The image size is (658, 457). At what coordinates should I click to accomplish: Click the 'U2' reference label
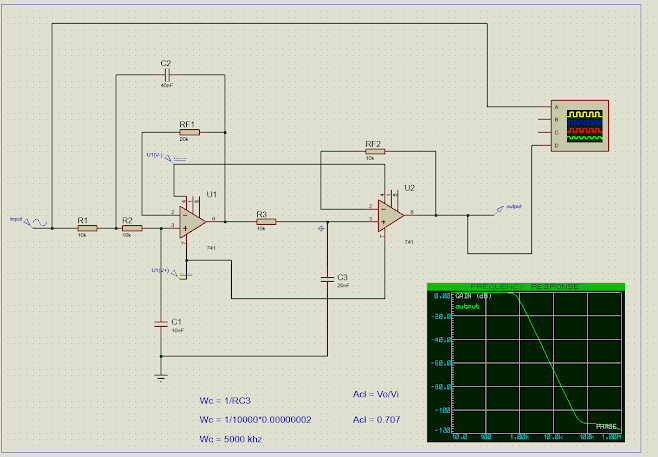coord(410,188)
